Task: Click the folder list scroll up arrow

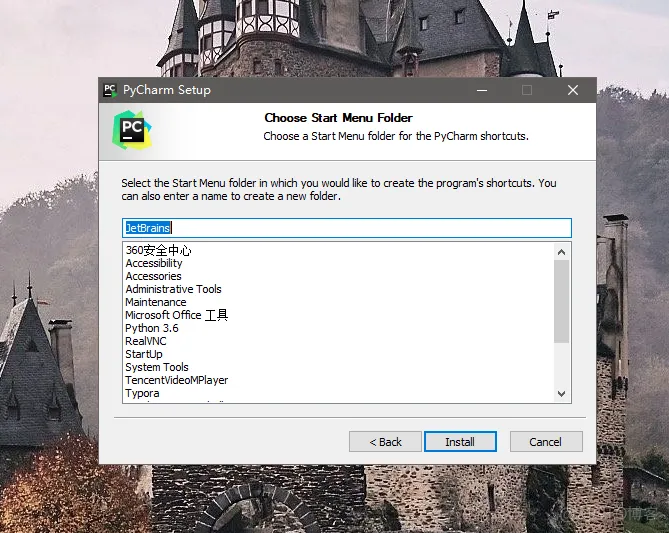Action: click(x=561, y=252)
